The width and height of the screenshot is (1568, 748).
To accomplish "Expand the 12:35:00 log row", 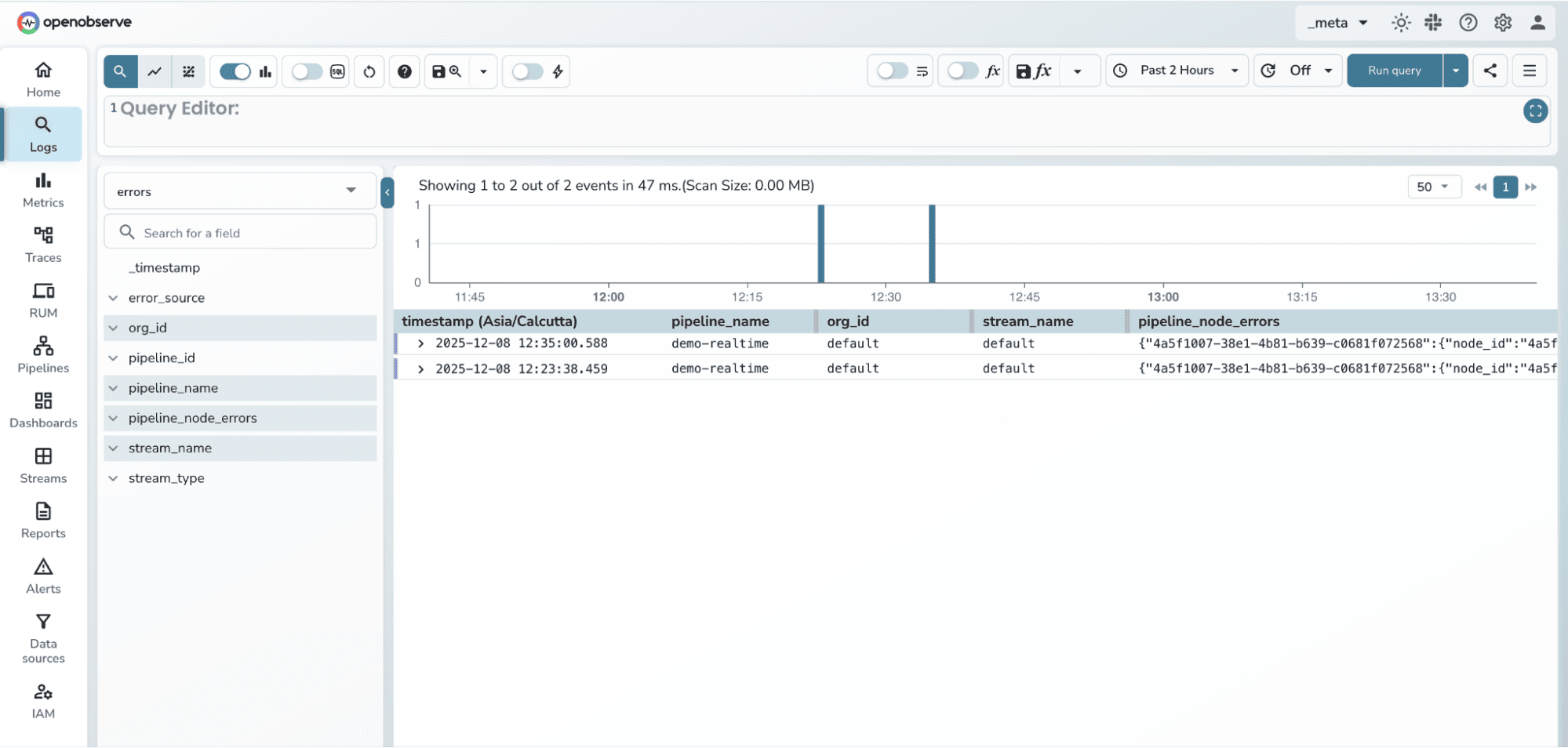I will click(420, 343).
